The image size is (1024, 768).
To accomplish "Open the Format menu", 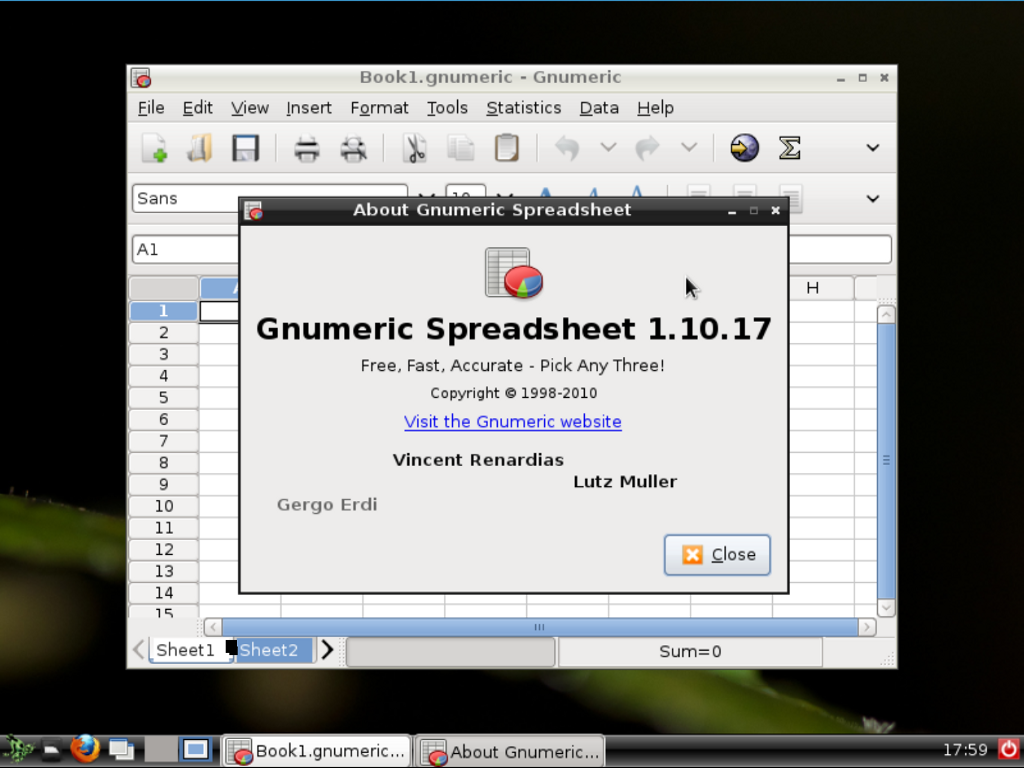I will (x=379, y=108).
